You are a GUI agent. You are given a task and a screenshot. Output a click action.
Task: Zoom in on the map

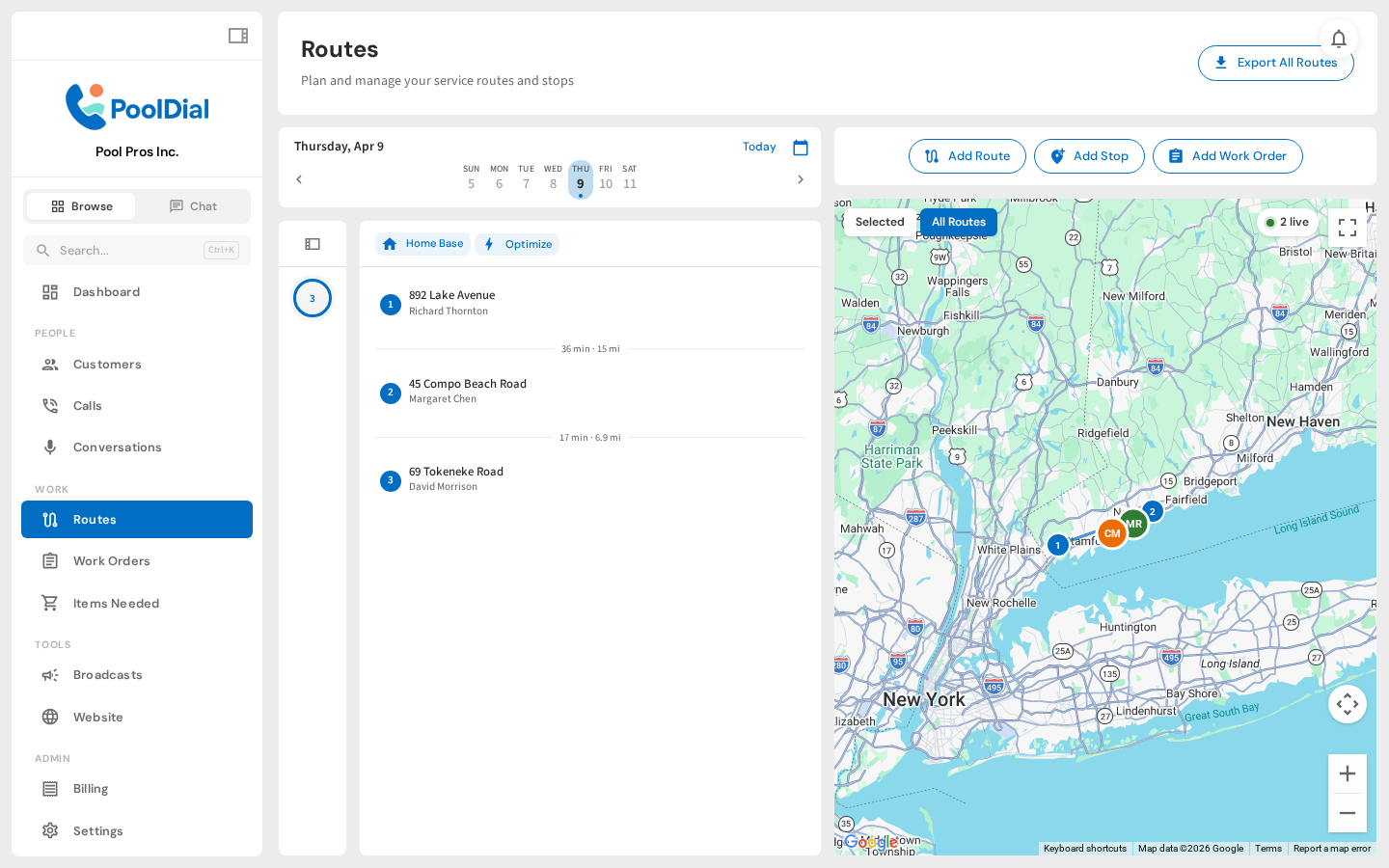coord(1347,773)
